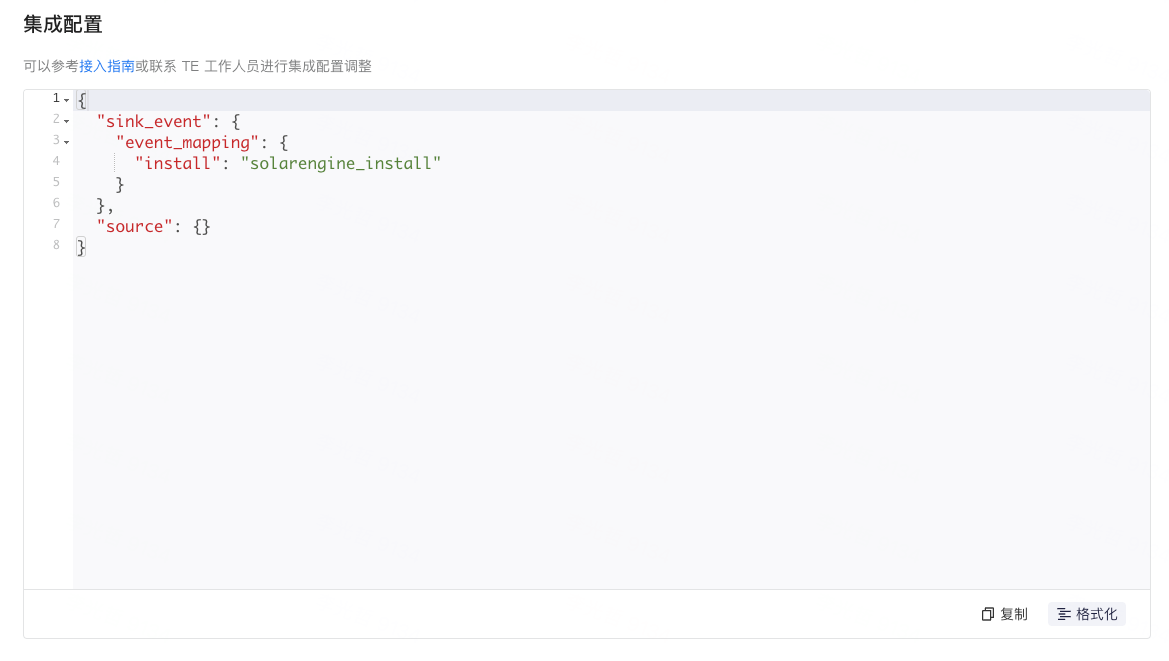Place cursor on "sink_event" key
Viewport: 1169px width, 661px height.
click(154, 121)
